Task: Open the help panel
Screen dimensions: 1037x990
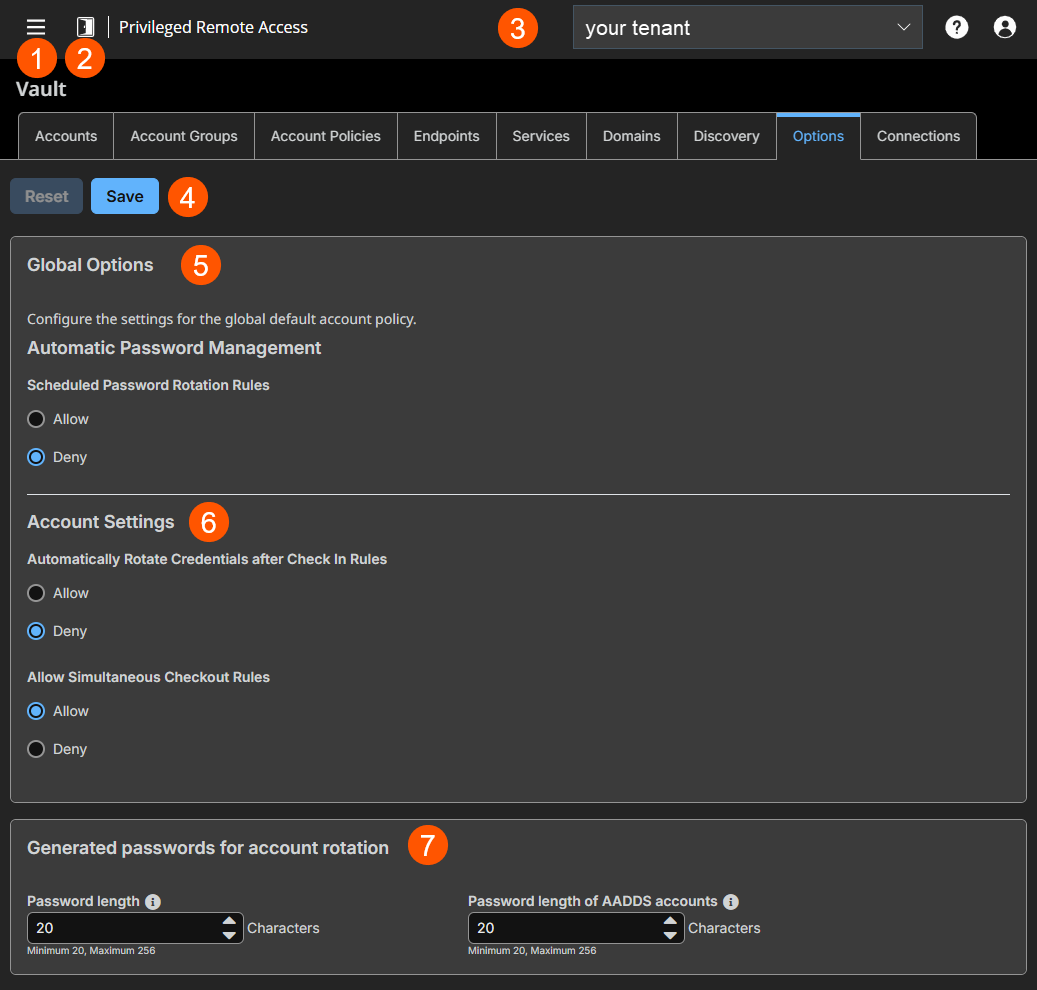Action: point(956,27)
